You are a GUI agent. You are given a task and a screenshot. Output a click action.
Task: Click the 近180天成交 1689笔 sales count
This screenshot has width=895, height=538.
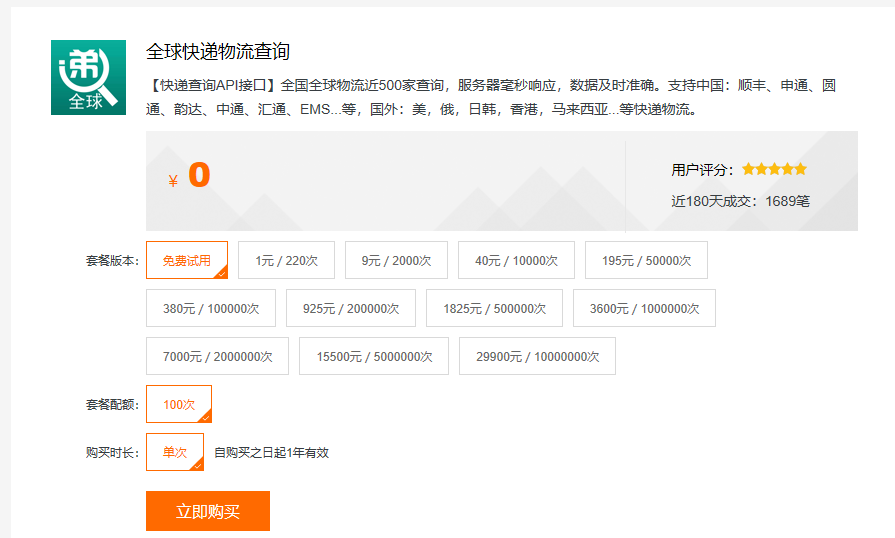[x=740, y=201]
